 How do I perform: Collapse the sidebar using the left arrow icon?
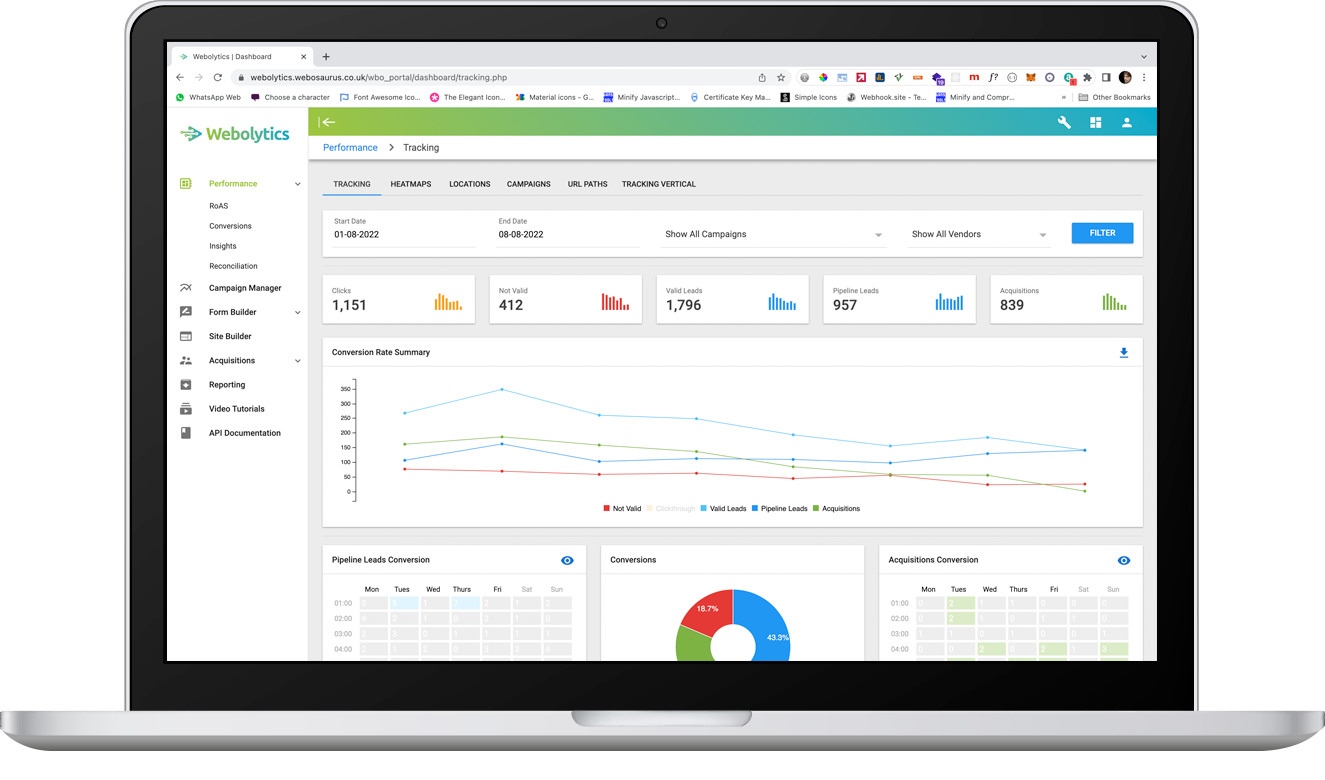point(328,122)
